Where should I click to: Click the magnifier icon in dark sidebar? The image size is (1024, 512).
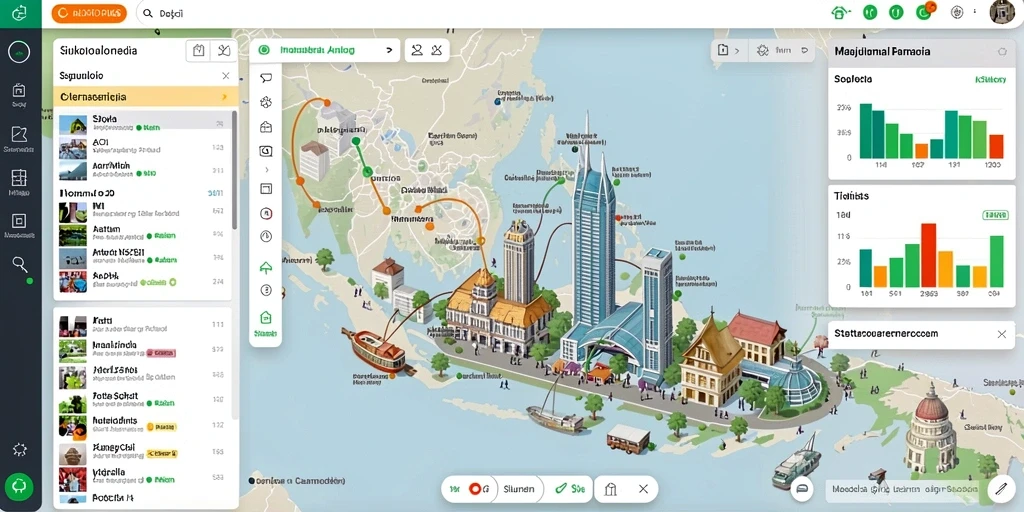click(x=20, y=264)
